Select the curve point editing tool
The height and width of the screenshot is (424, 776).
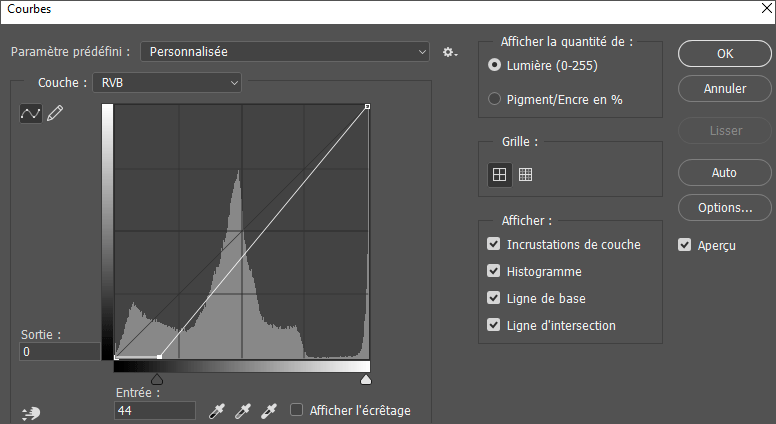pos(31,114)
